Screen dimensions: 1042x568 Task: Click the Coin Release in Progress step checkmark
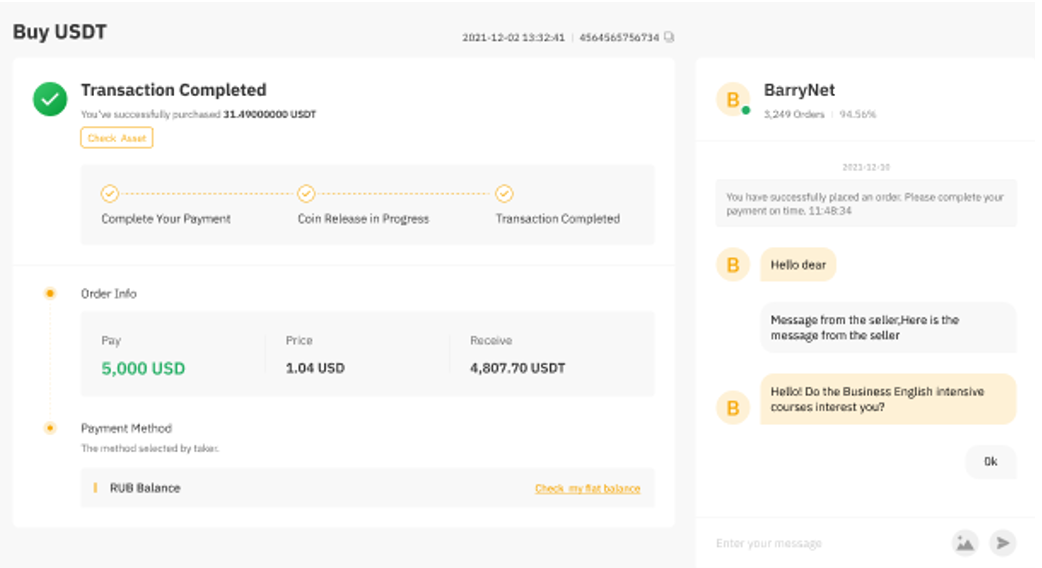[306, 194]
